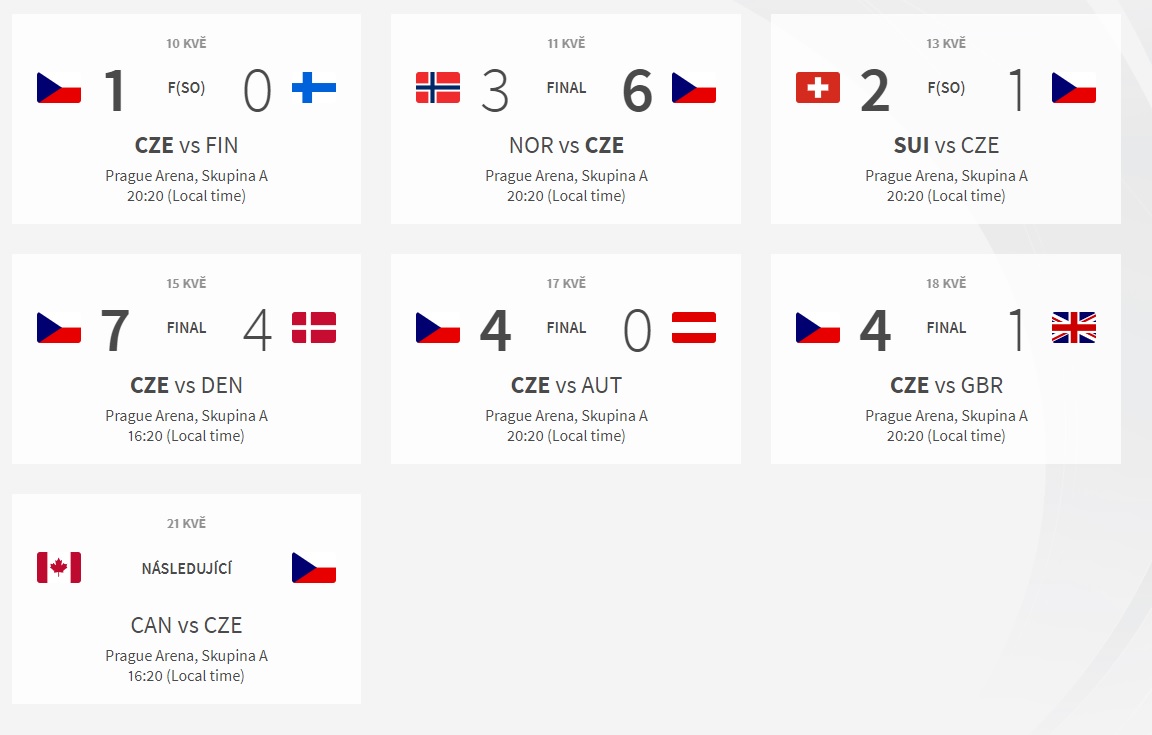Image resolution: width=1152 pixels, height=735 pixels.
Task: Click the Denmark flag icon
Action: (x=314, y=328)
